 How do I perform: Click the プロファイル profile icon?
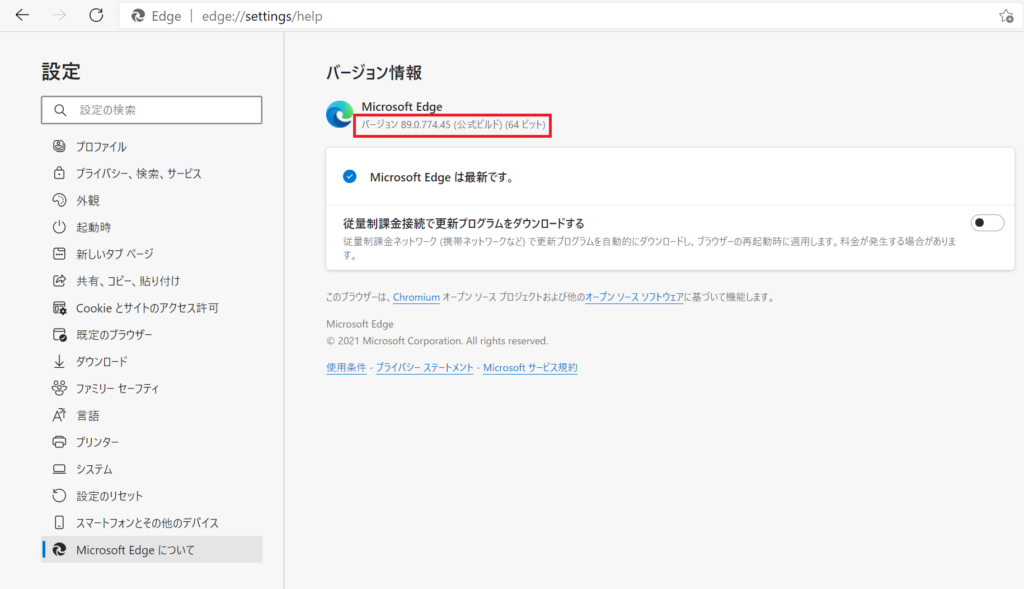click(59, 146)
